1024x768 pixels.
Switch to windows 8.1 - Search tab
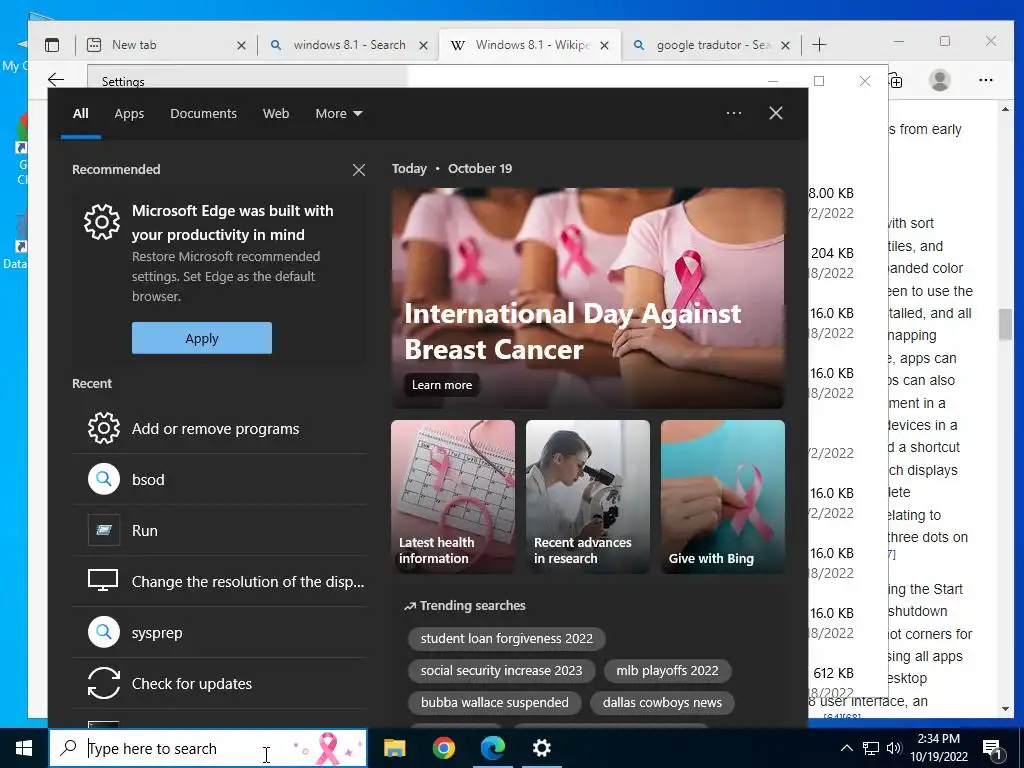(349, 45)
